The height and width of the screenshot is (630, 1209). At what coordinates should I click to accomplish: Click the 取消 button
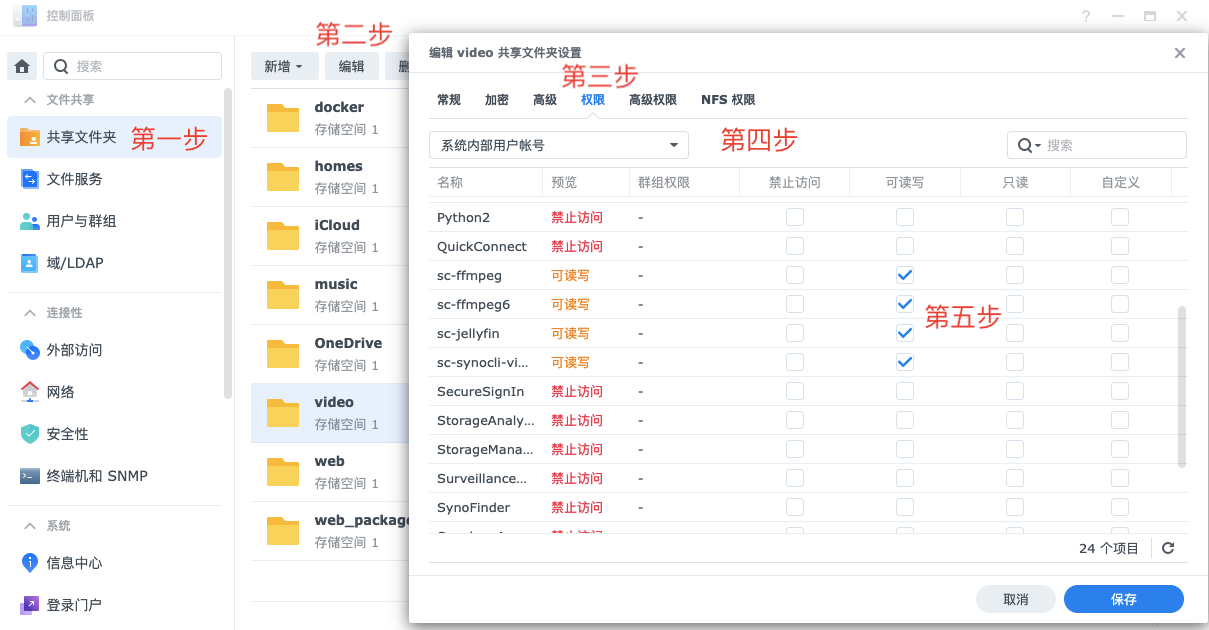pos(1015,599)
